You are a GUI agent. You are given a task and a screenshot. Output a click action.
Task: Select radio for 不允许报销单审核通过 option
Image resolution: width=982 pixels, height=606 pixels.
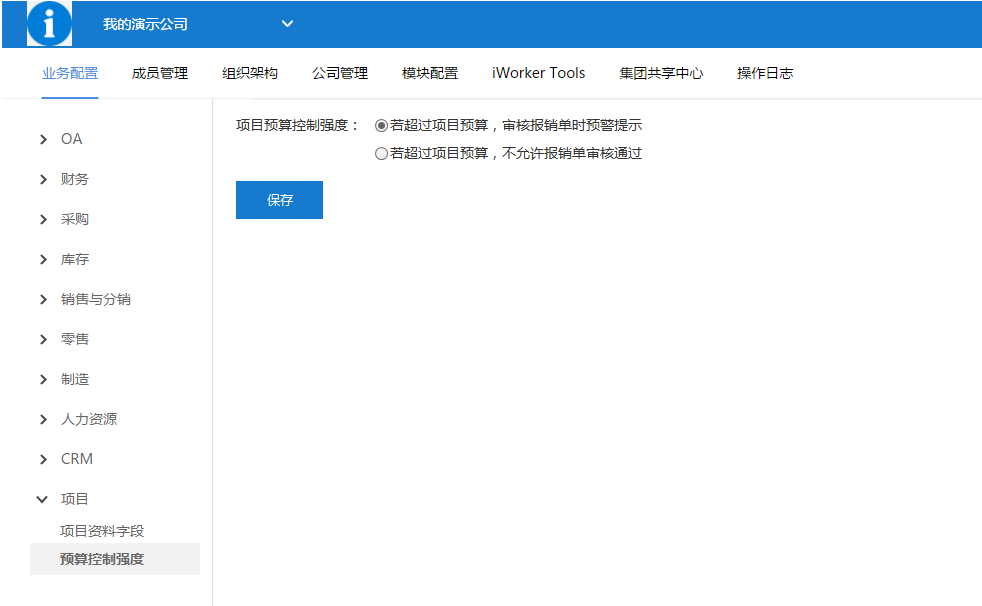point(381,153)
